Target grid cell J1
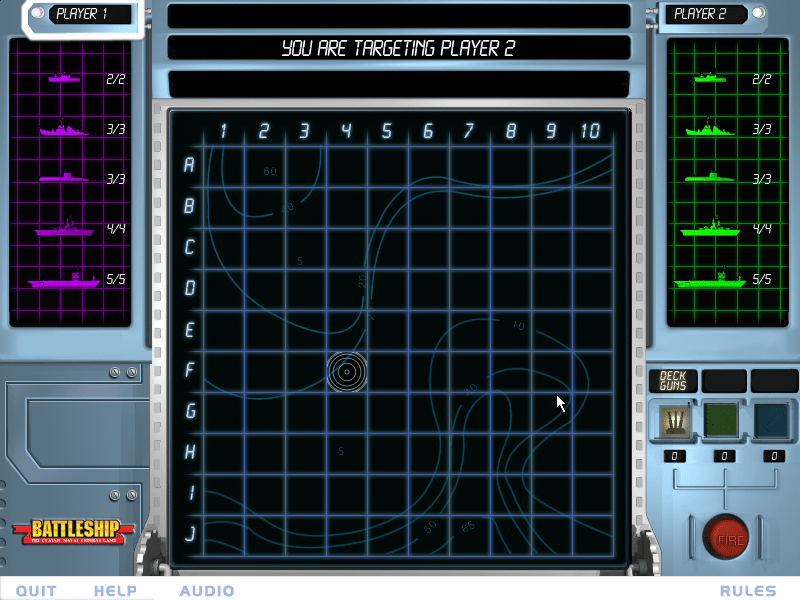 [x=224, y=536]
